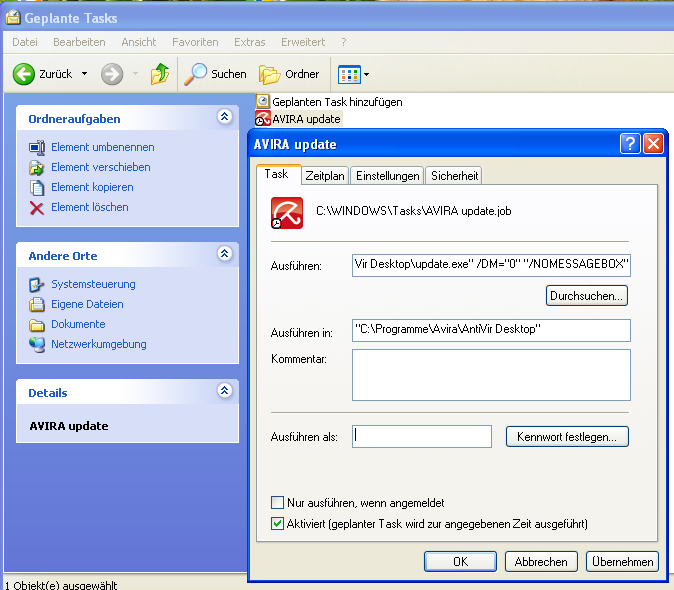Click Element verschieben link
Viewport: 674px width, 590px height.
tap(101, 167)
